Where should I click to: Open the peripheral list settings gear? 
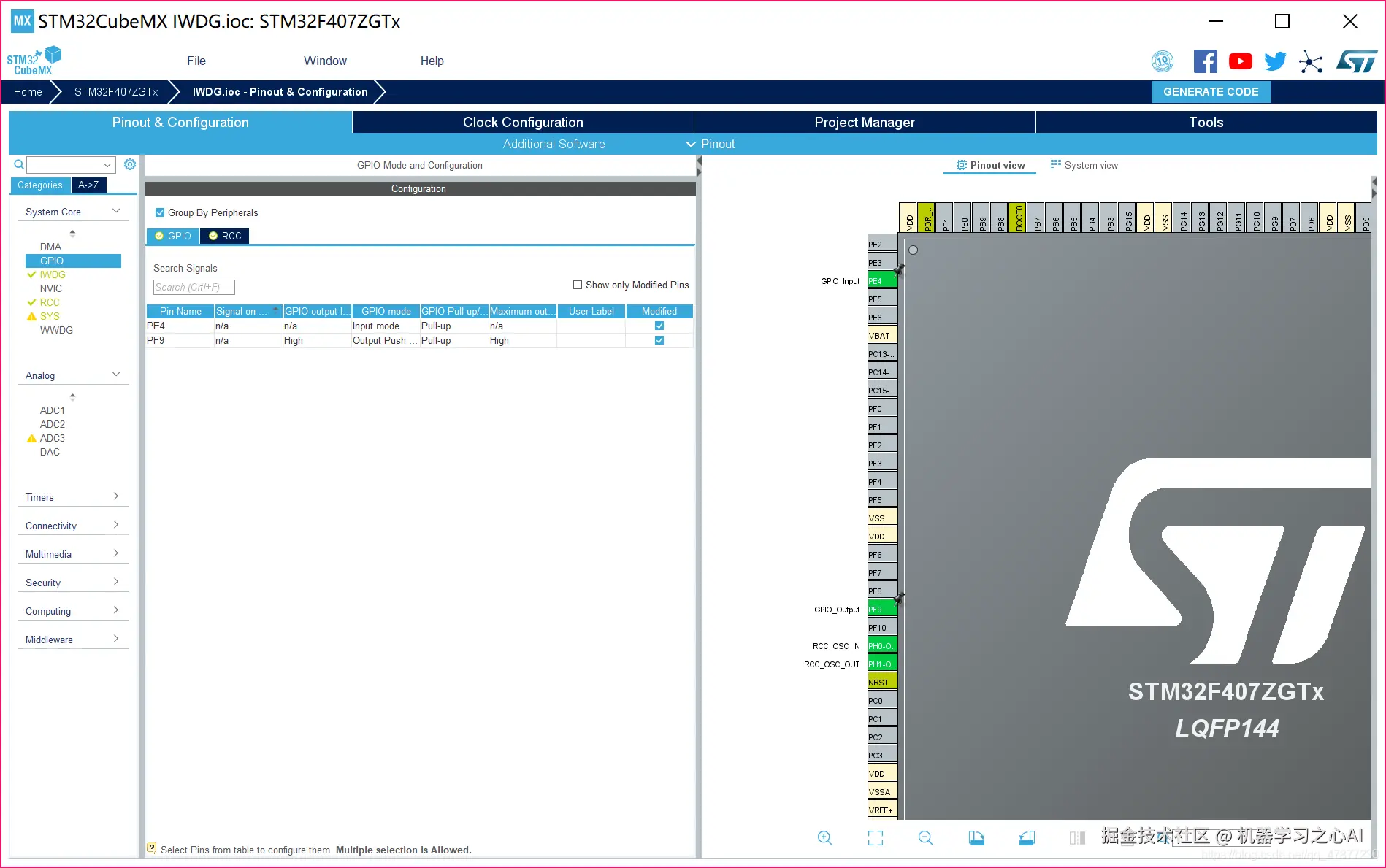[x=130, y=164]
